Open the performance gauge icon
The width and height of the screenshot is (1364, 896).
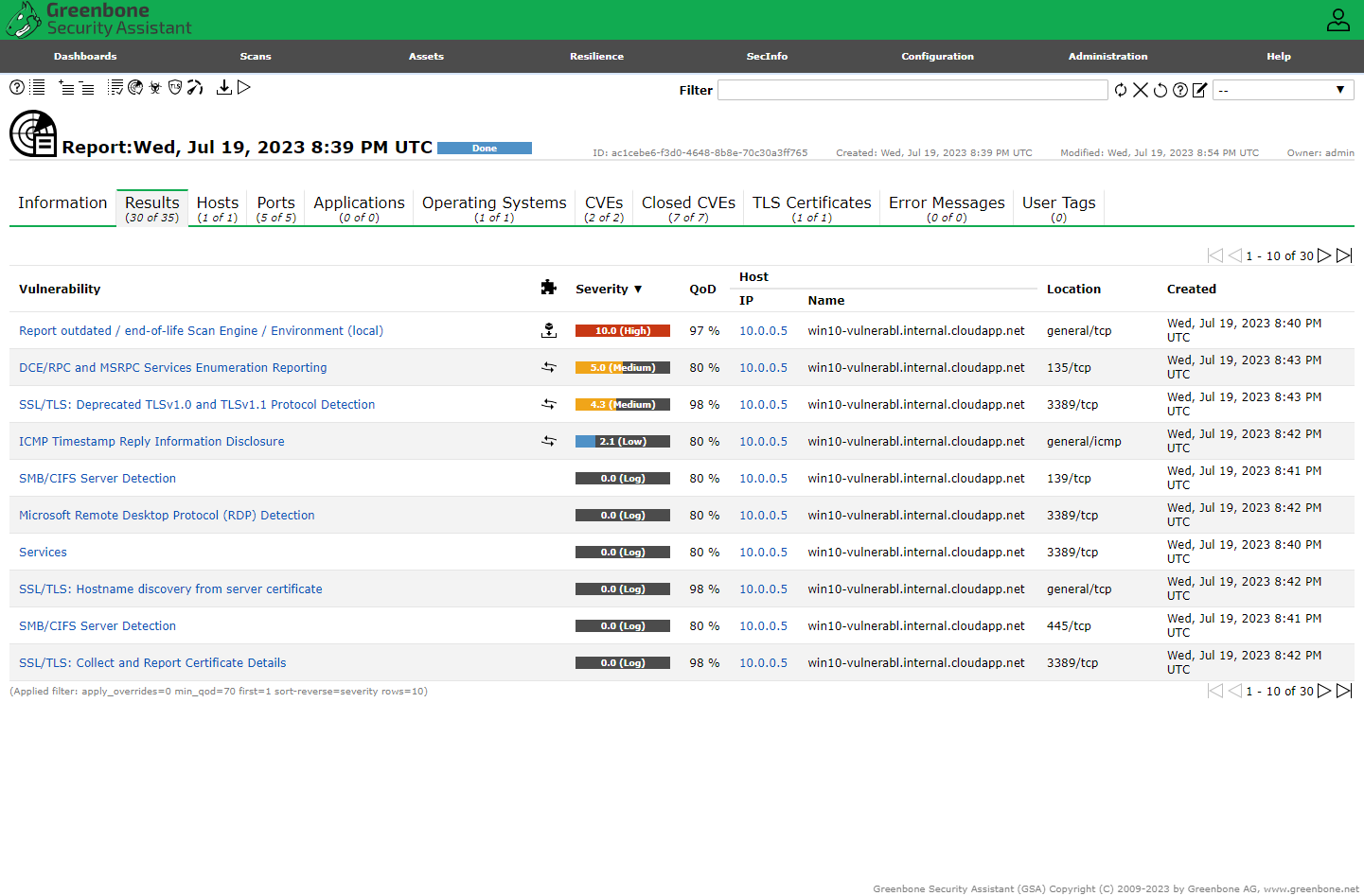[x=195, y=87]
